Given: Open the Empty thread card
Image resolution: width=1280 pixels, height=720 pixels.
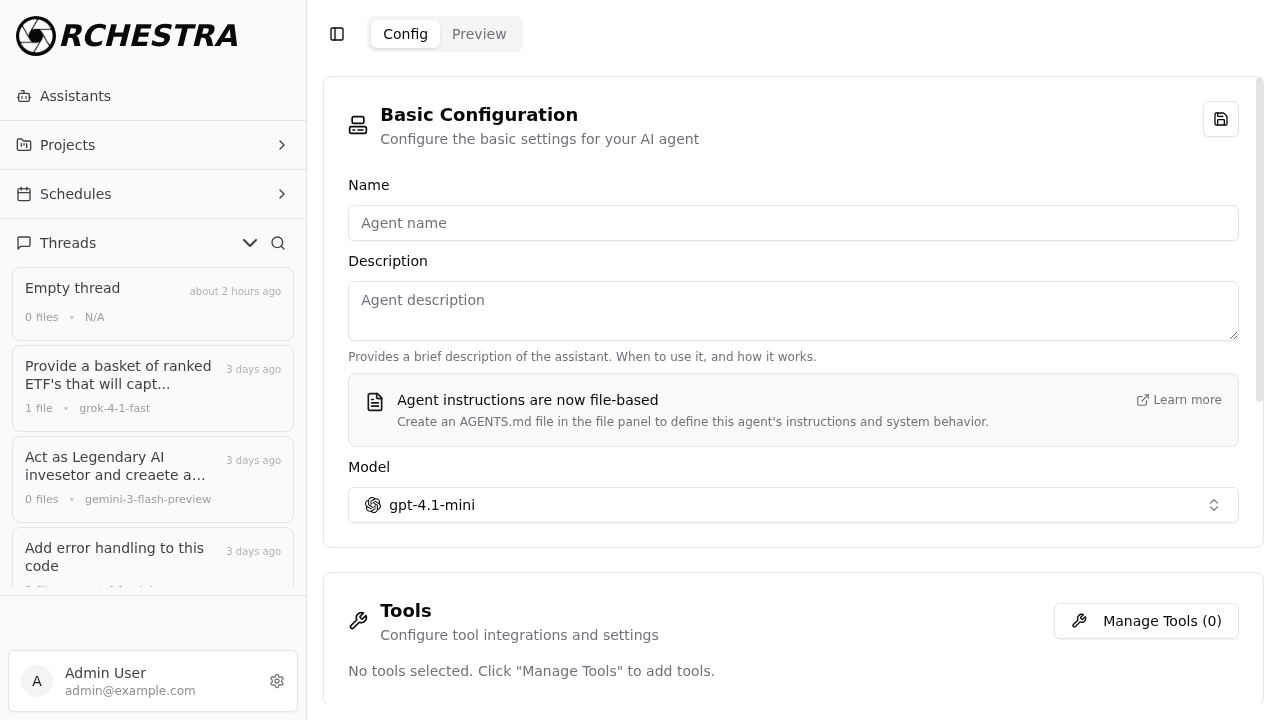Looking at the screenshot, I should click(x=153, y=304).
